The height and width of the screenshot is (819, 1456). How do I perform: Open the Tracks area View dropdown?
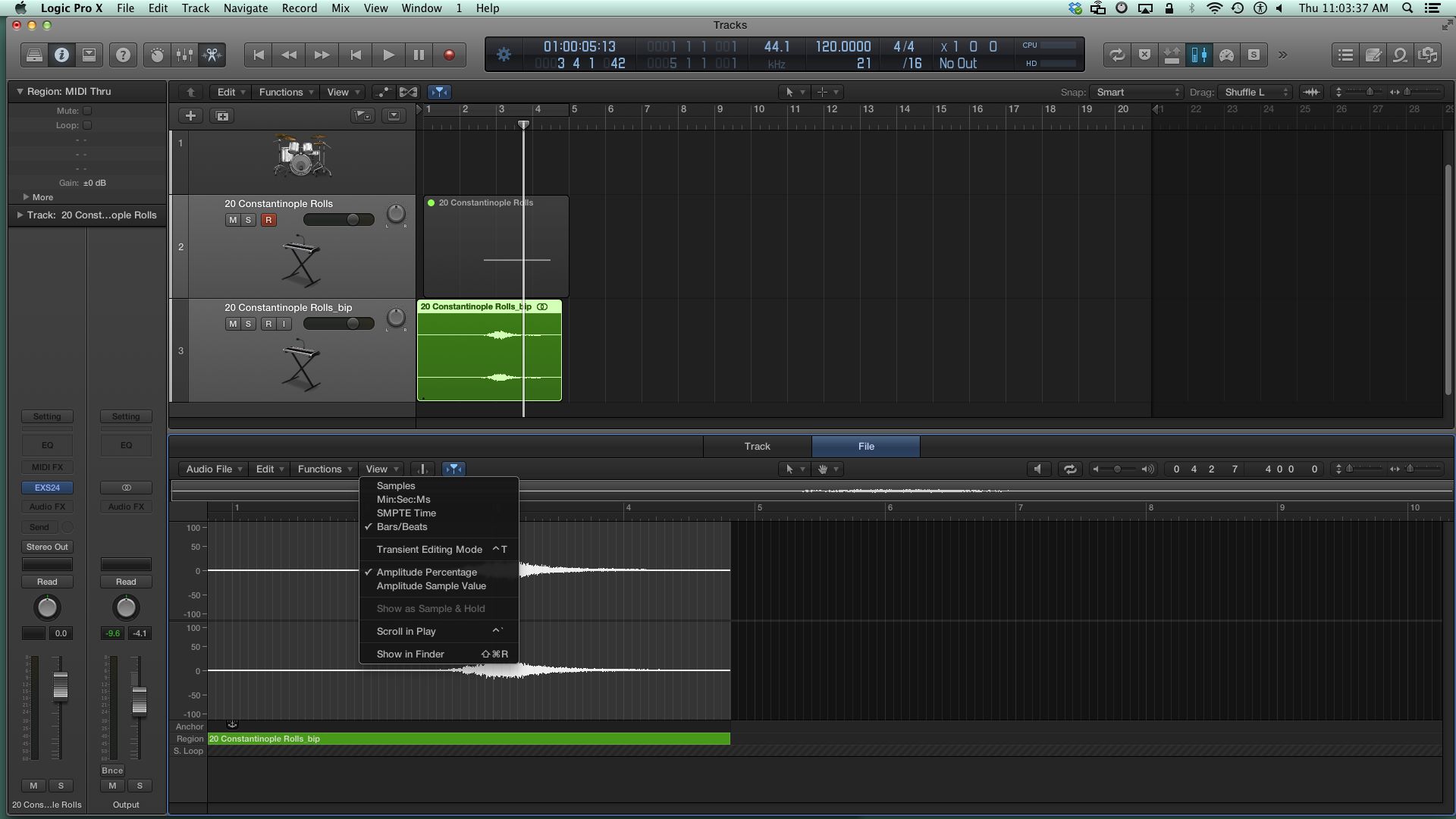pos(343,92)
